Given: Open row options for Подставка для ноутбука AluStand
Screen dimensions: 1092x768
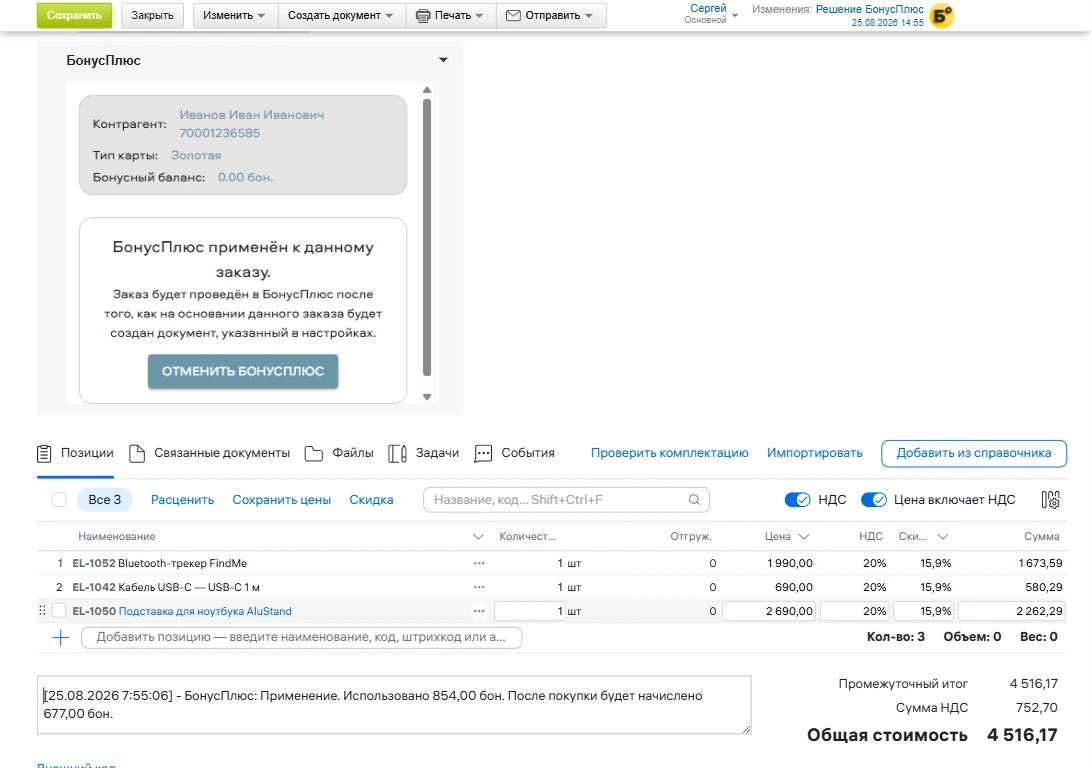Looking at the screenshot, I should (479, 611).
